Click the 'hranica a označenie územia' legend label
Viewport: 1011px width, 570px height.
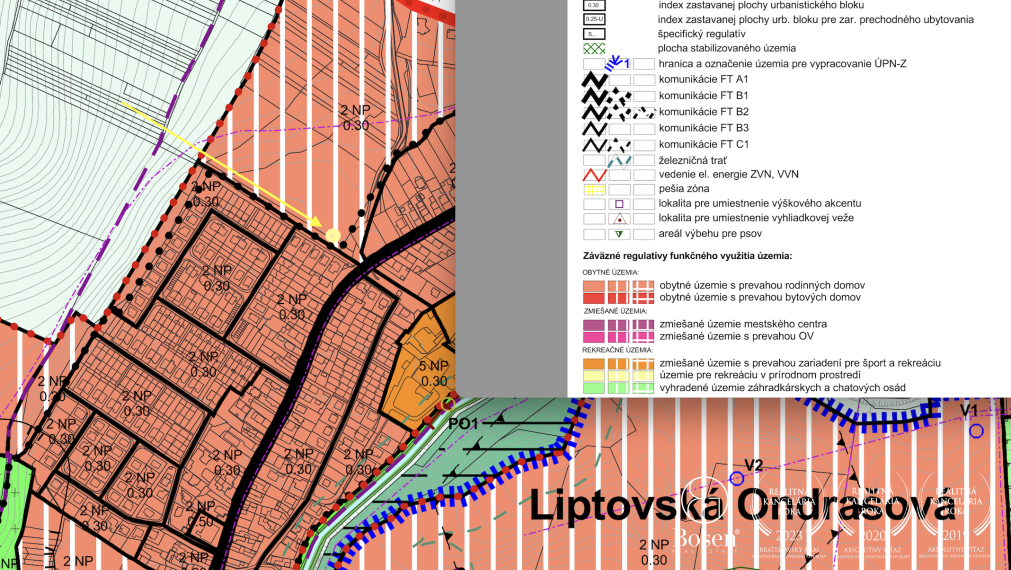[782, 64]
